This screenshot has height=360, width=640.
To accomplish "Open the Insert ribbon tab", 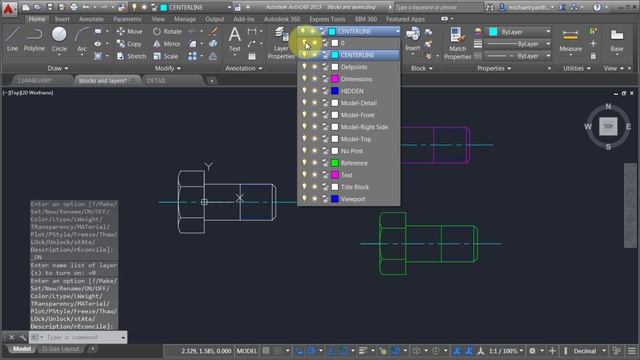I will pos(62,19).
